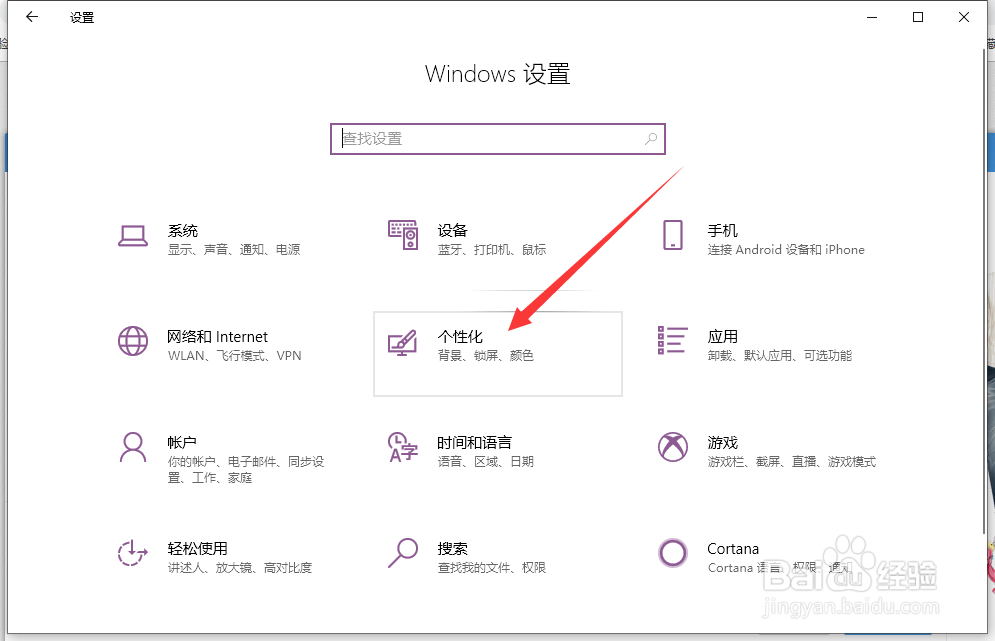Click description 语音、区域、日期
This screenshot has height=641, width=995.
click(x=485, y=461)
